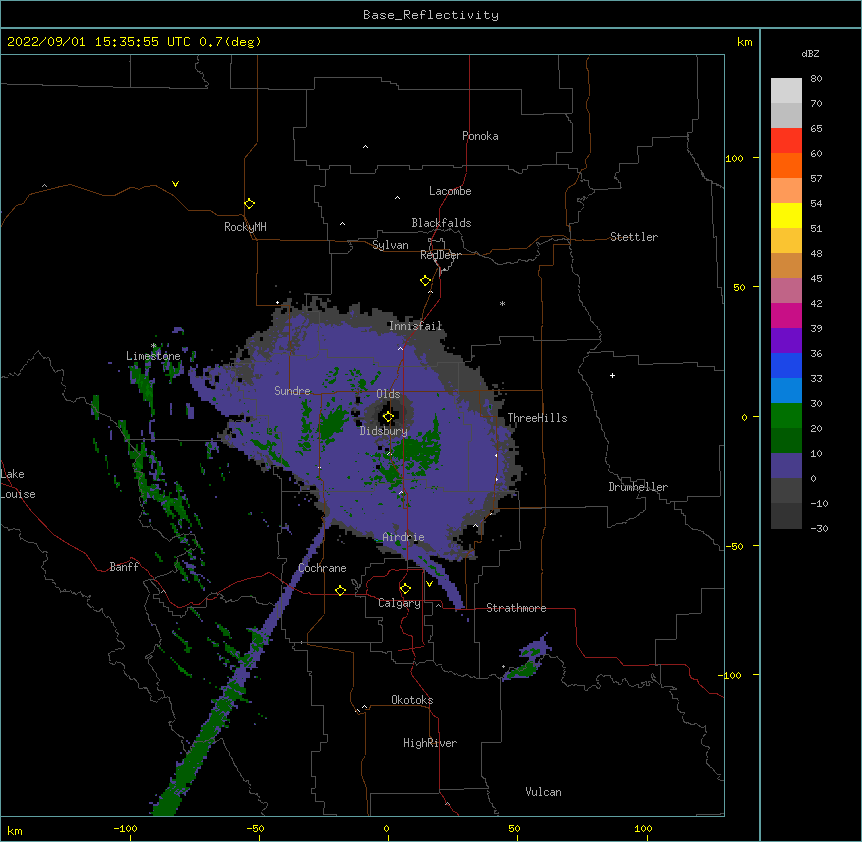Click the yellow diamond marker above RockyMH

(x=249, y=203)
